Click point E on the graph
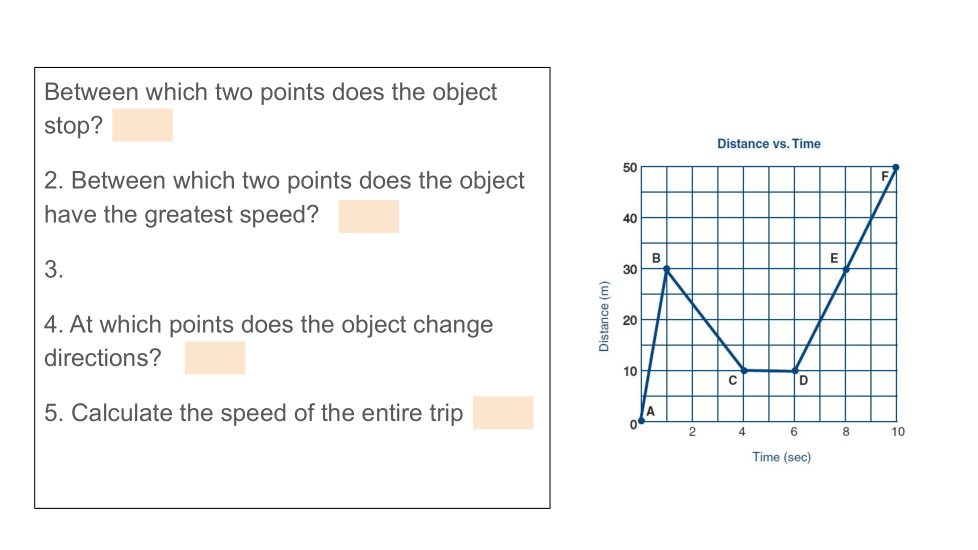This screenshot has width=978, height=550. coord(846,268)
